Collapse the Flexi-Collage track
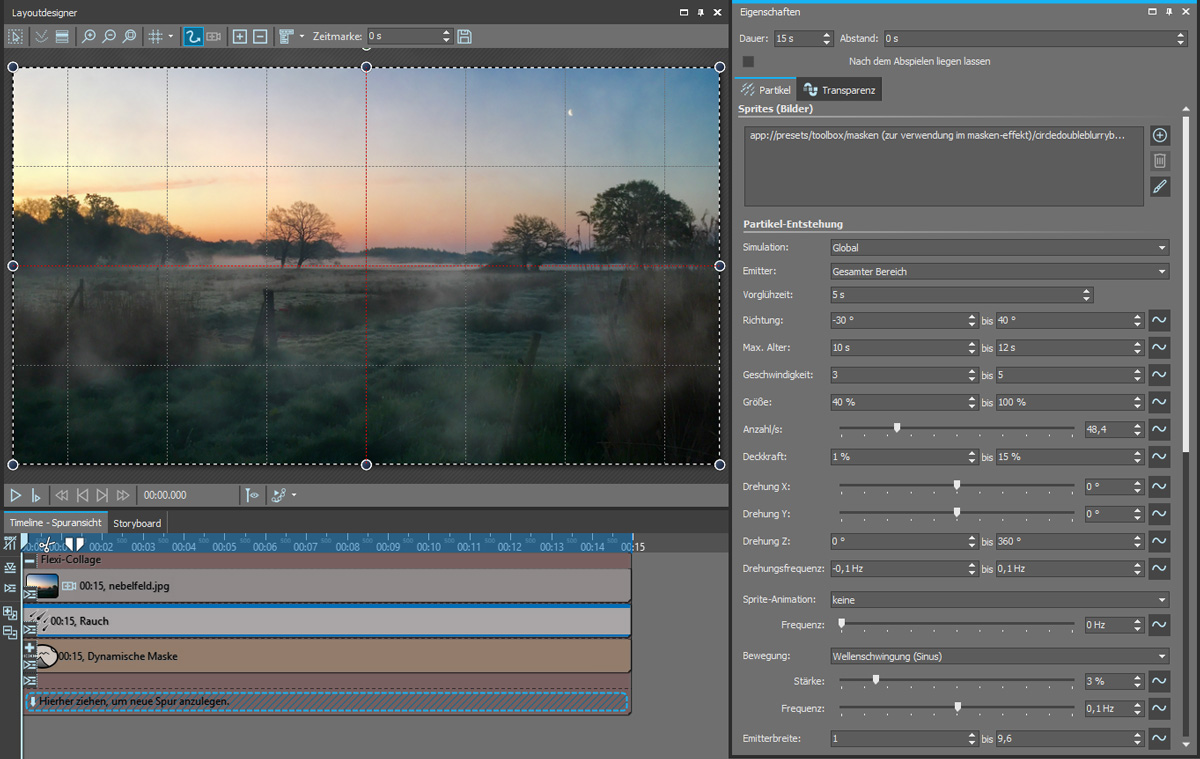The height and width of the screenshot is (759, 1200). tap(30, 560)
